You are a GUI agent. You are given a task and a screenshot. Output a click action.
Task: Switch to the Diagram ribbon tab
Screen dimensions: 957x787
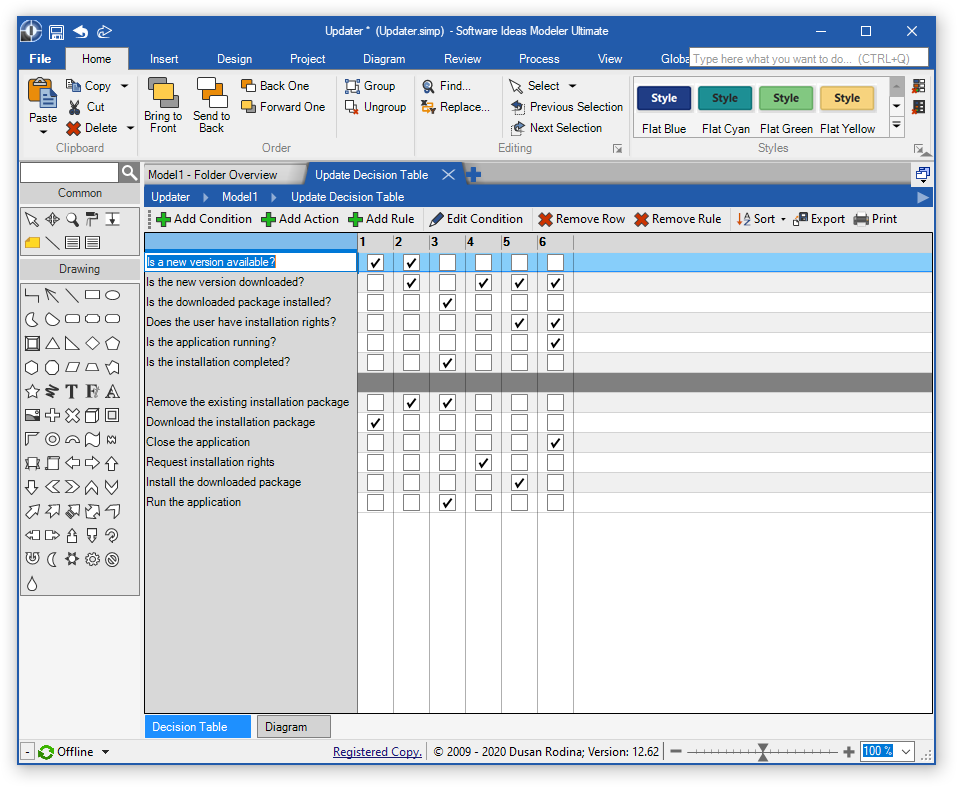pyautogui.click(x=384, y=59)
